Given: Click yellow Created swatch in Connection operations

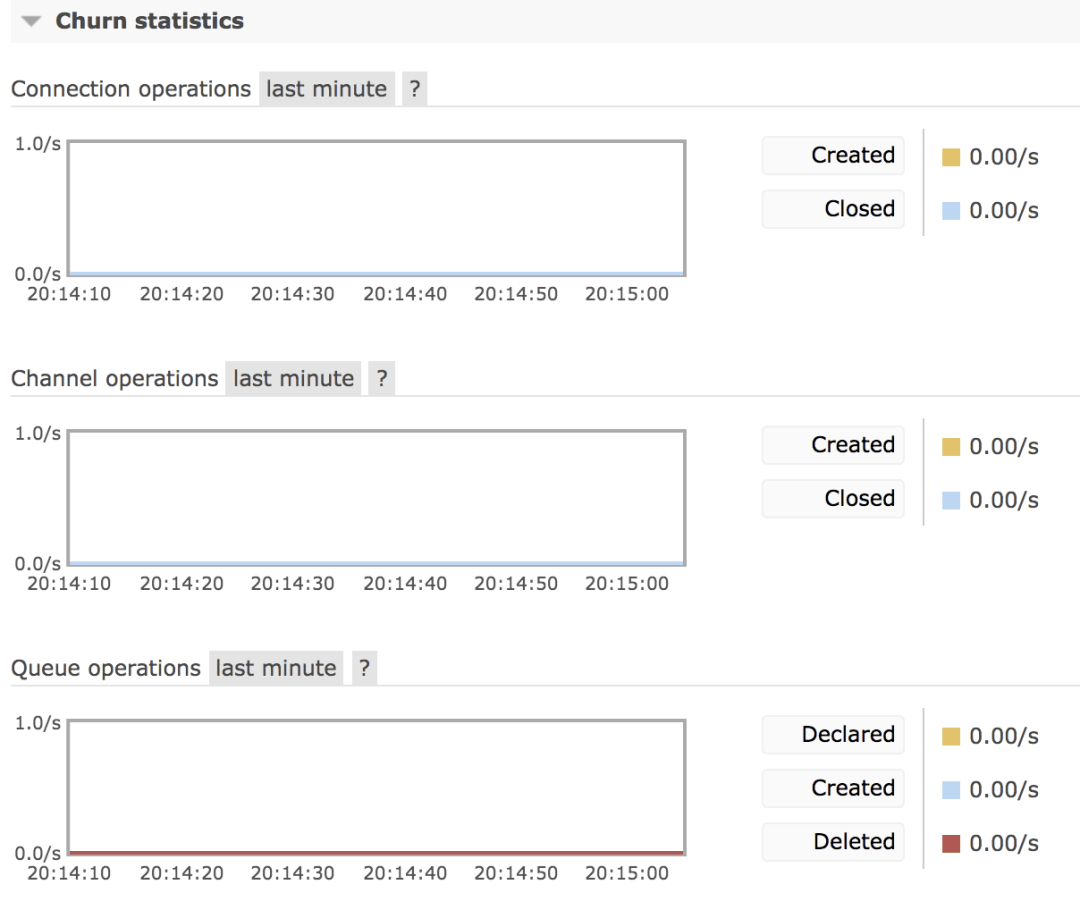Looking at the screenshot, I should point(951,157).
